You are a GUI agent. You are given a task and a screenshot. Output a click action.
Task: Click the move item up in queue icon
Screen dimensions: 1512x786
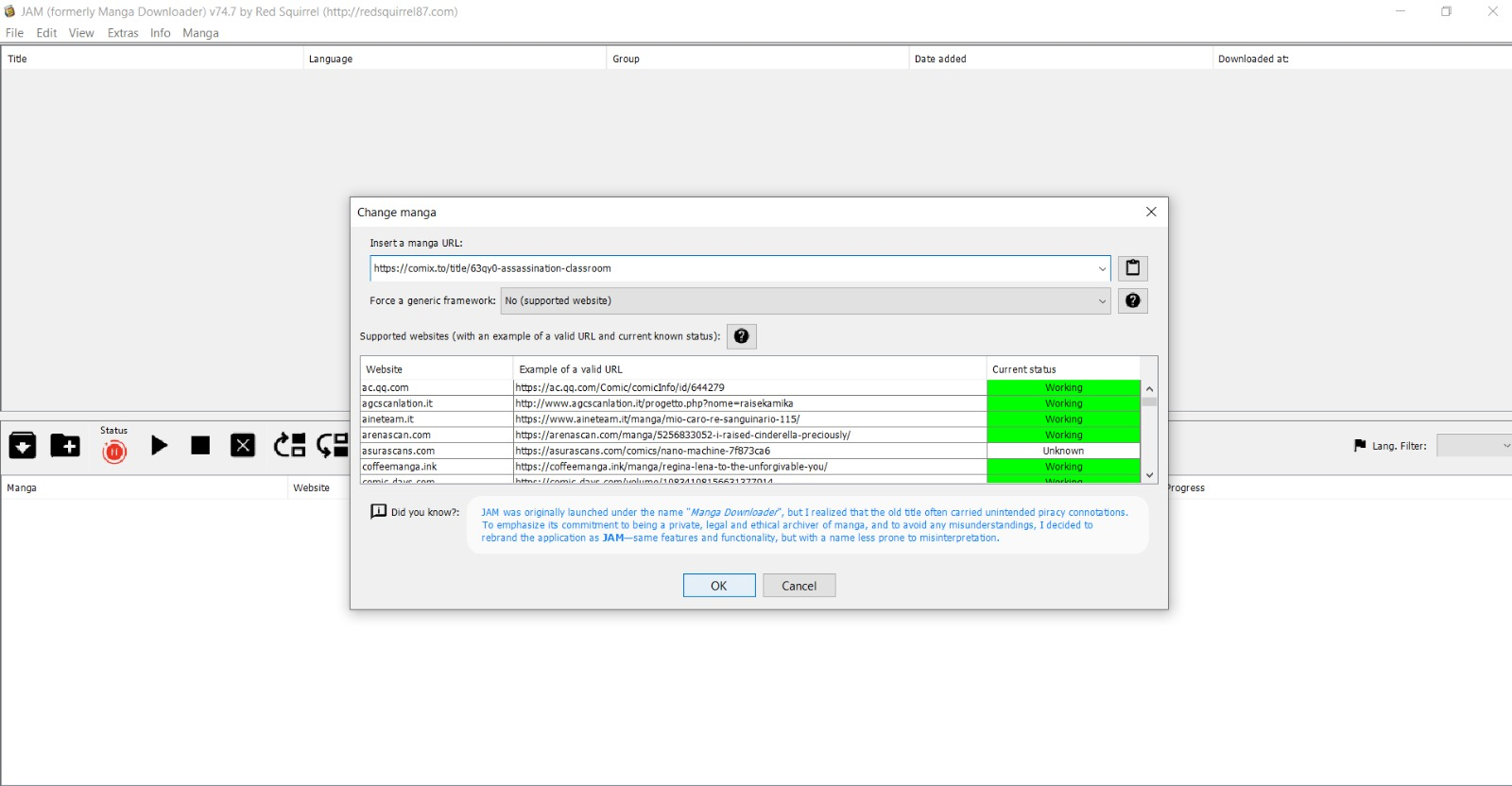tap(290, 445)
